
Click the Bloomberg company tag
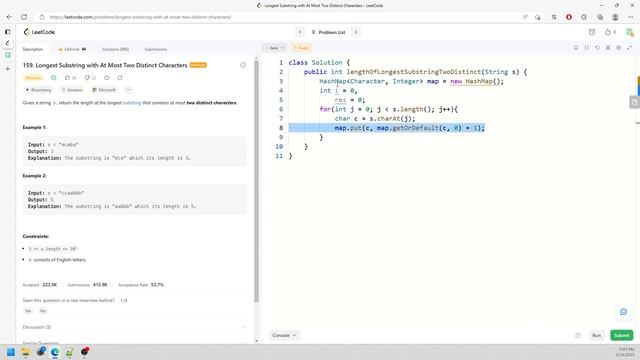click(x=38, y=90)
